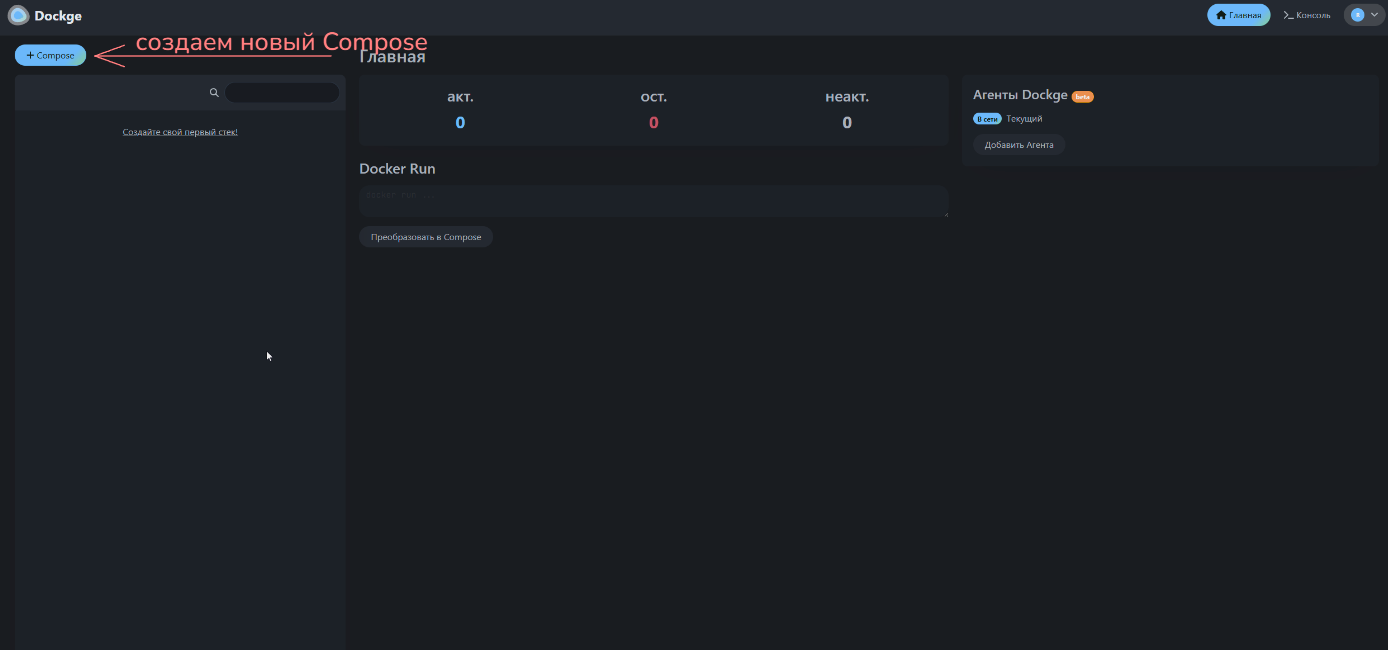Click the stopped stacks count under ост.

(654, 123)
